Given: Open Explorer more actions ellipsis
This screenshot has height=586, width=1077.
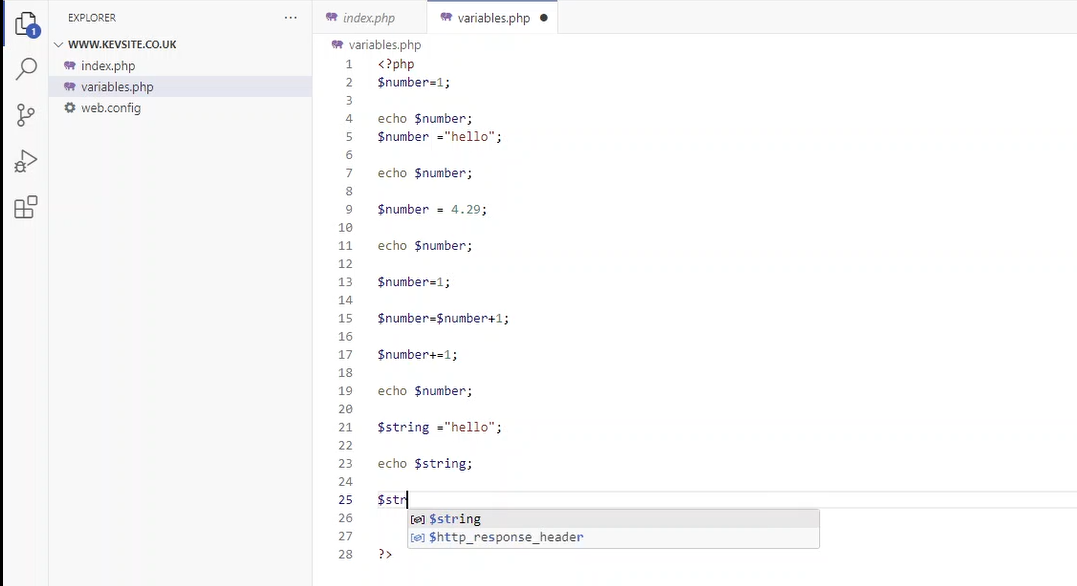Looking at the screenshot, I should click(x=291, y=18).
